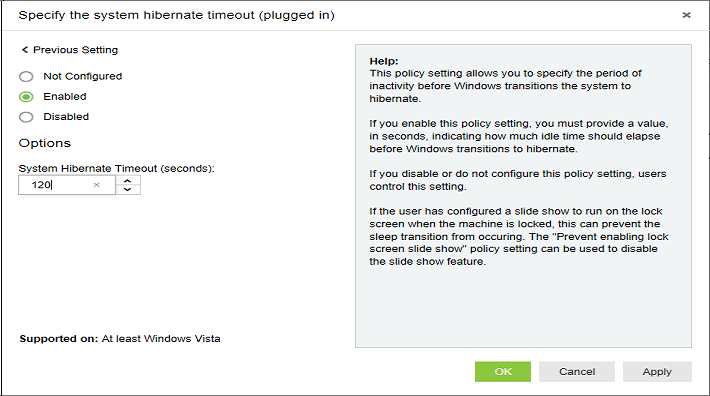This screenshot has height=396, width=710.
Task: Decrease the timeout with the down arrow
Action: (x=128, y=189)
